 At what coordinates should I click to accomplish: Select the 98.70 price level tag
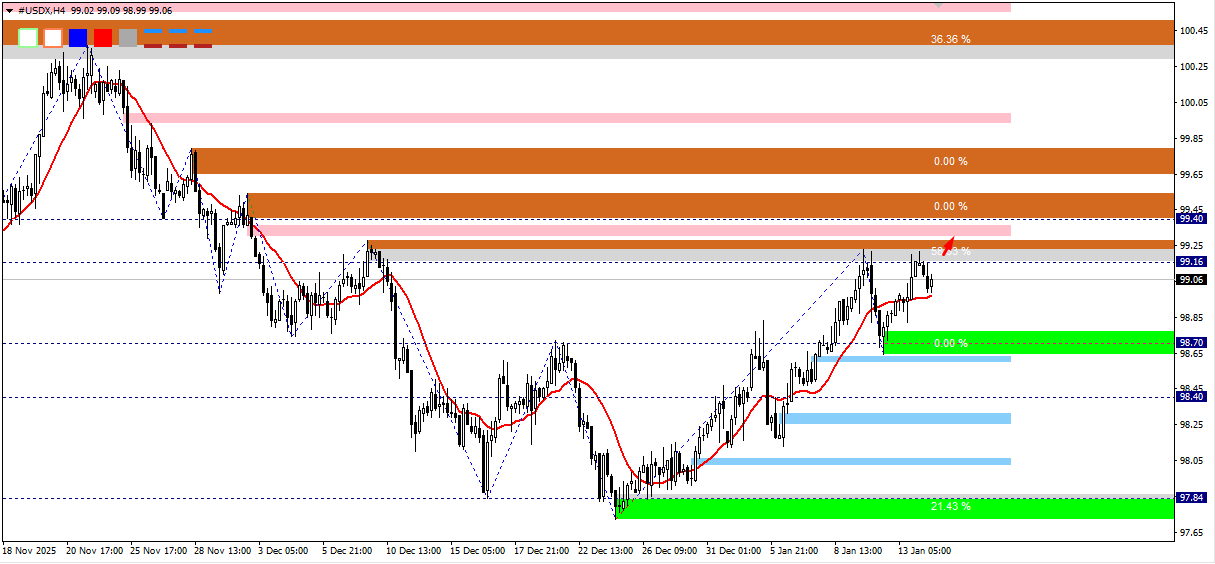(1191, 342)
